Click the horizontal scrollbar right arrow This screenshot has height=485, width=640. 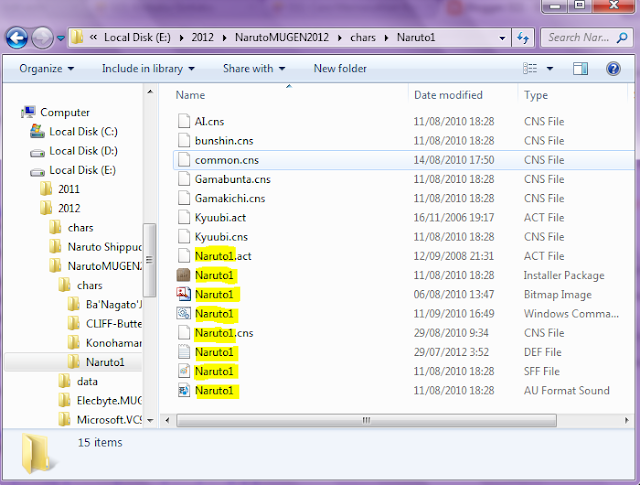(x=627, y=420)
